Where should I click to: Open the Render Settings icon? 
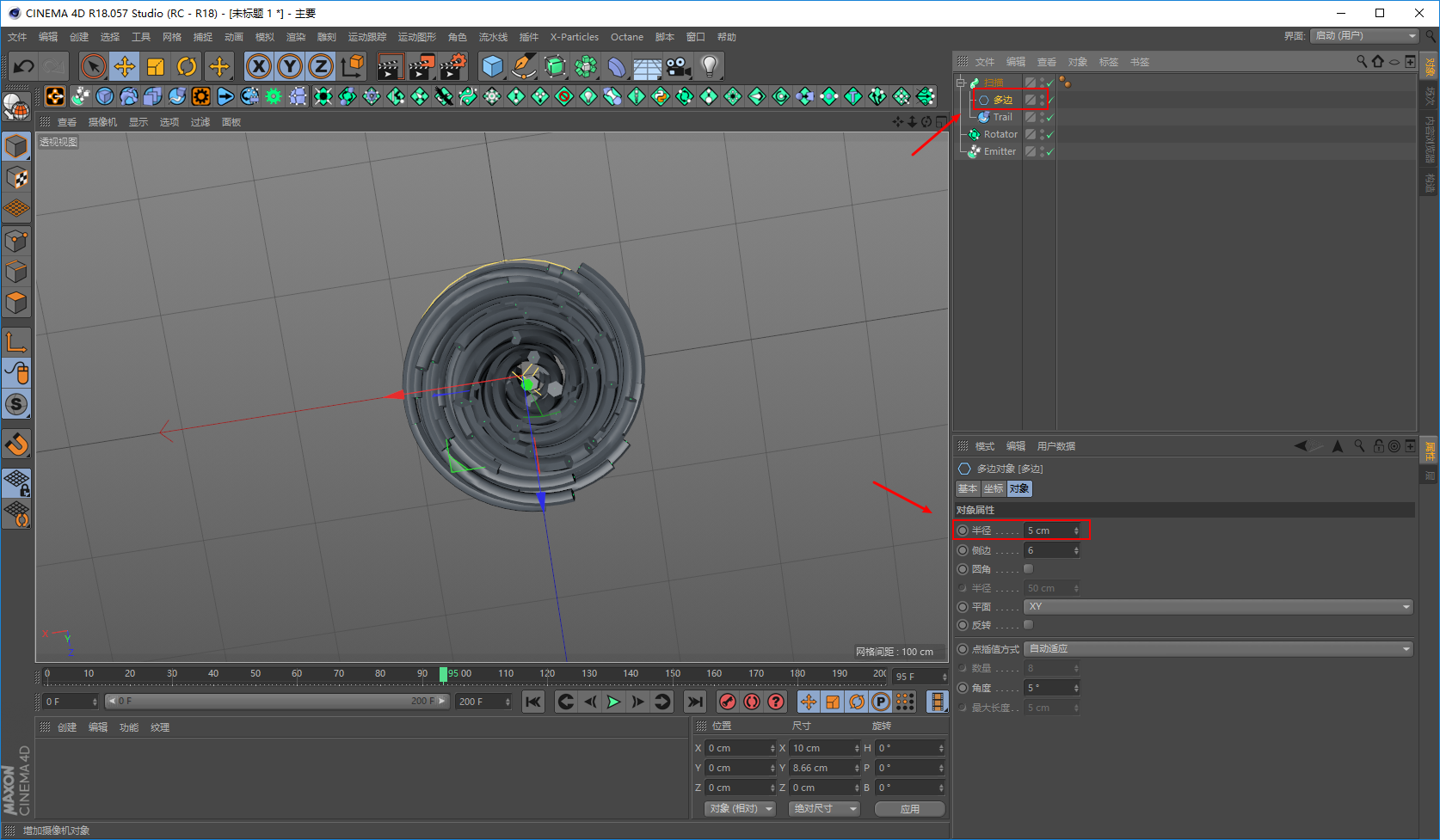(453, 66)
